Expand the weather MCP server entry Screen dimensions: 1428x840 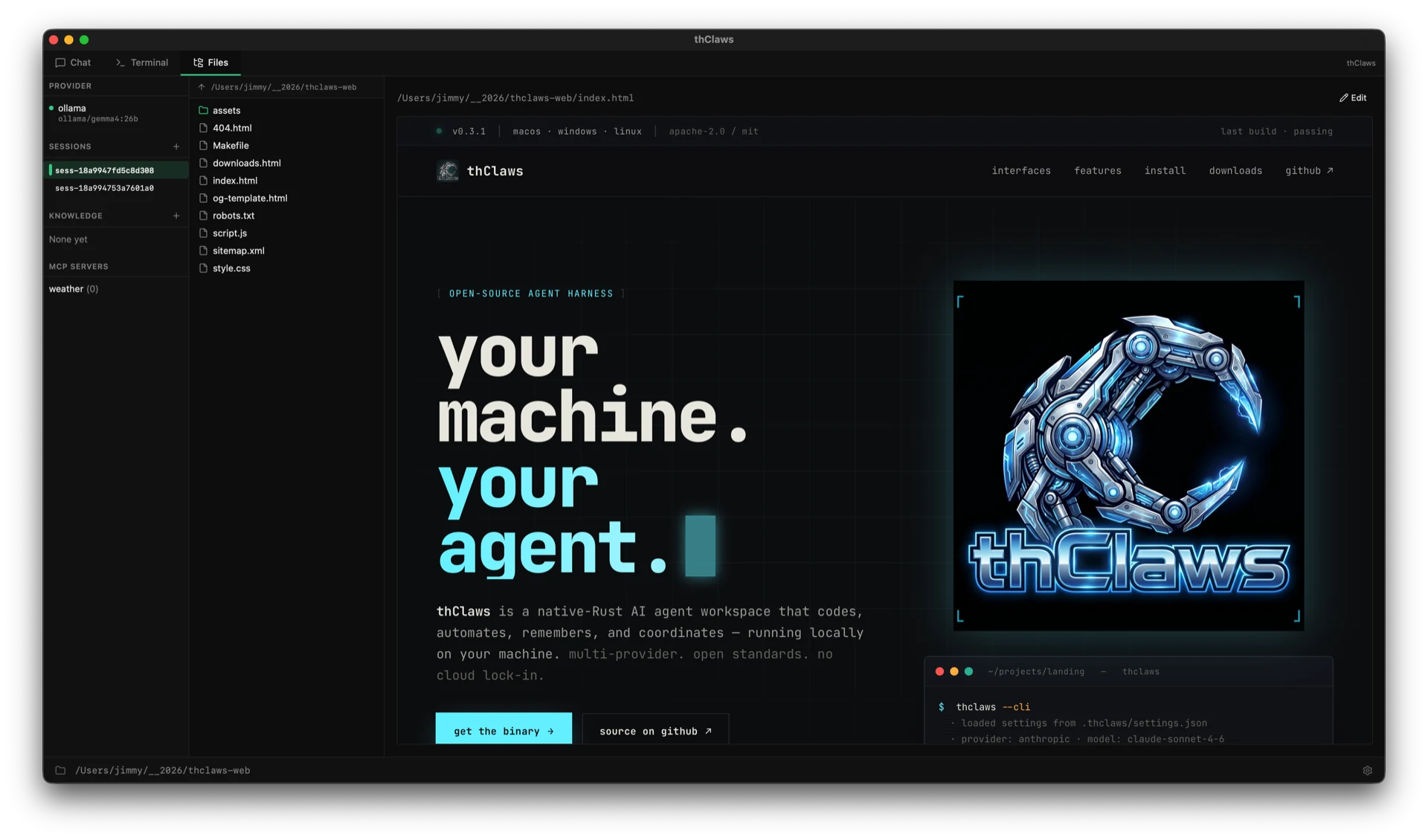(x=73, y=288)
